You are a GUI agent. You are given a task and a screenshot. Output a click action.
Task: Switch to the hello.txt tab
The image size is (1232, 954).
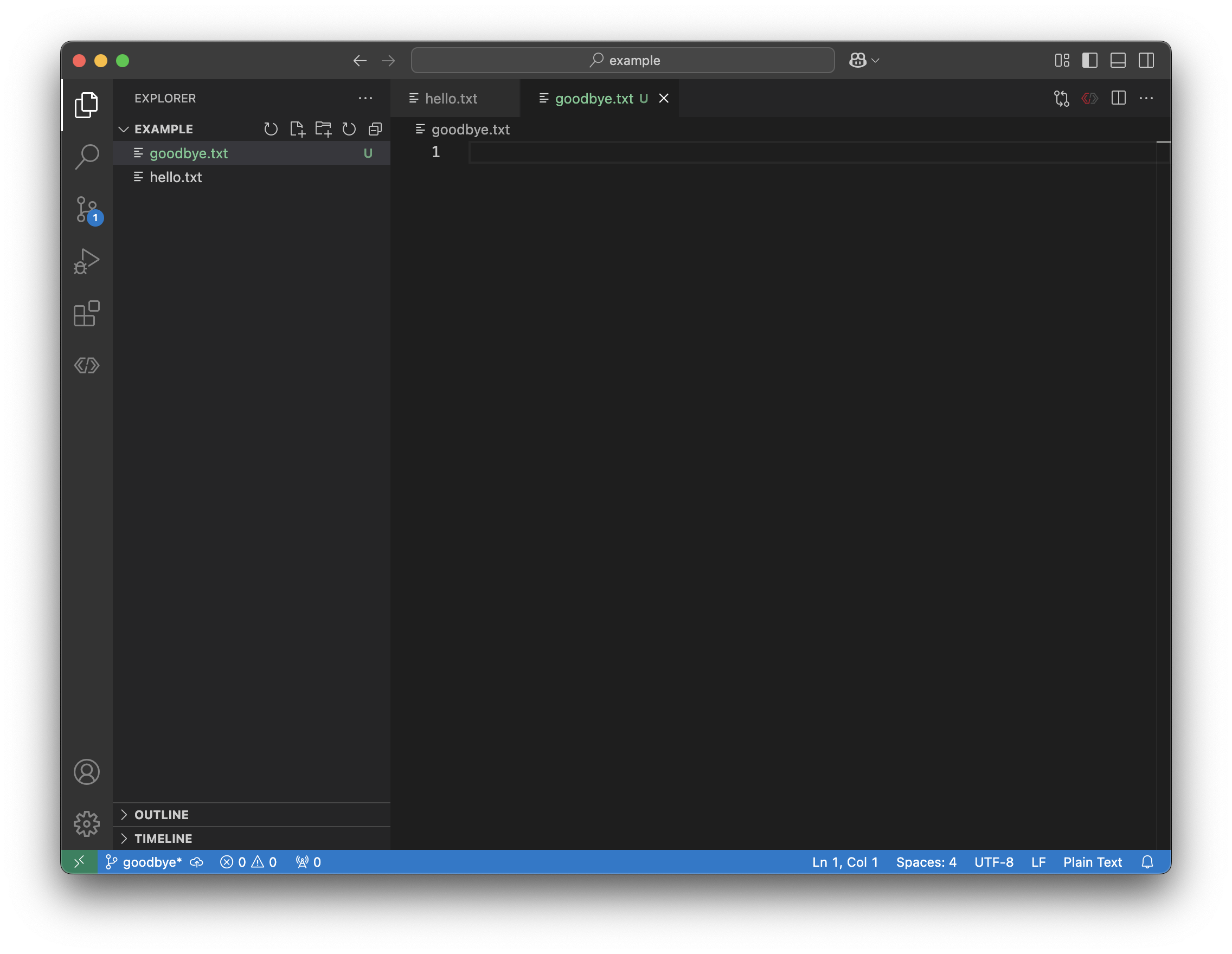point(454,99)
